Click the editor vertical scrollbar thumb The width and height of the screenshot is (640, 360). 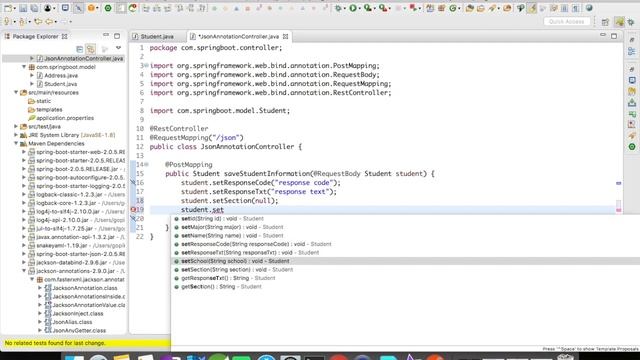pos(618,204)
